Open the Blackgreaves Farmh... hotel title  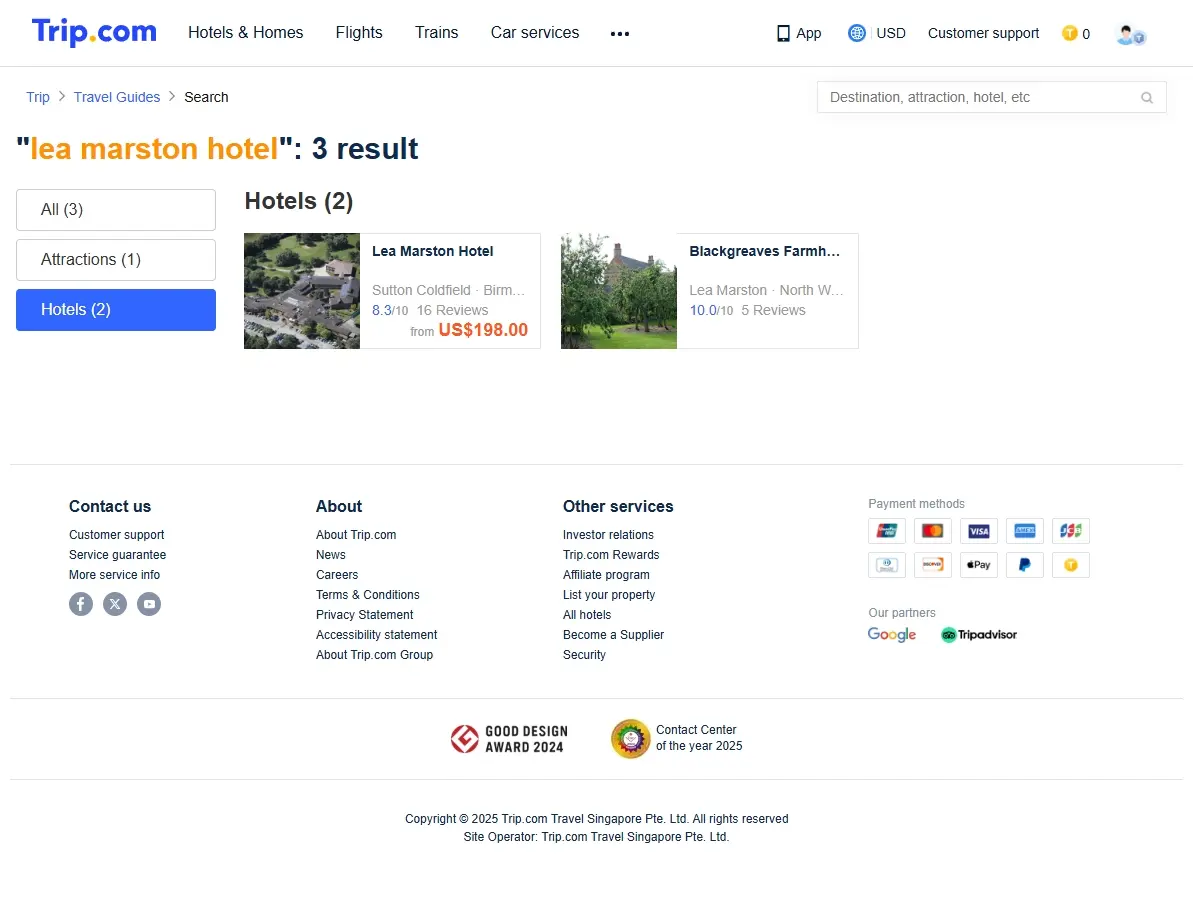coord(765,252)
